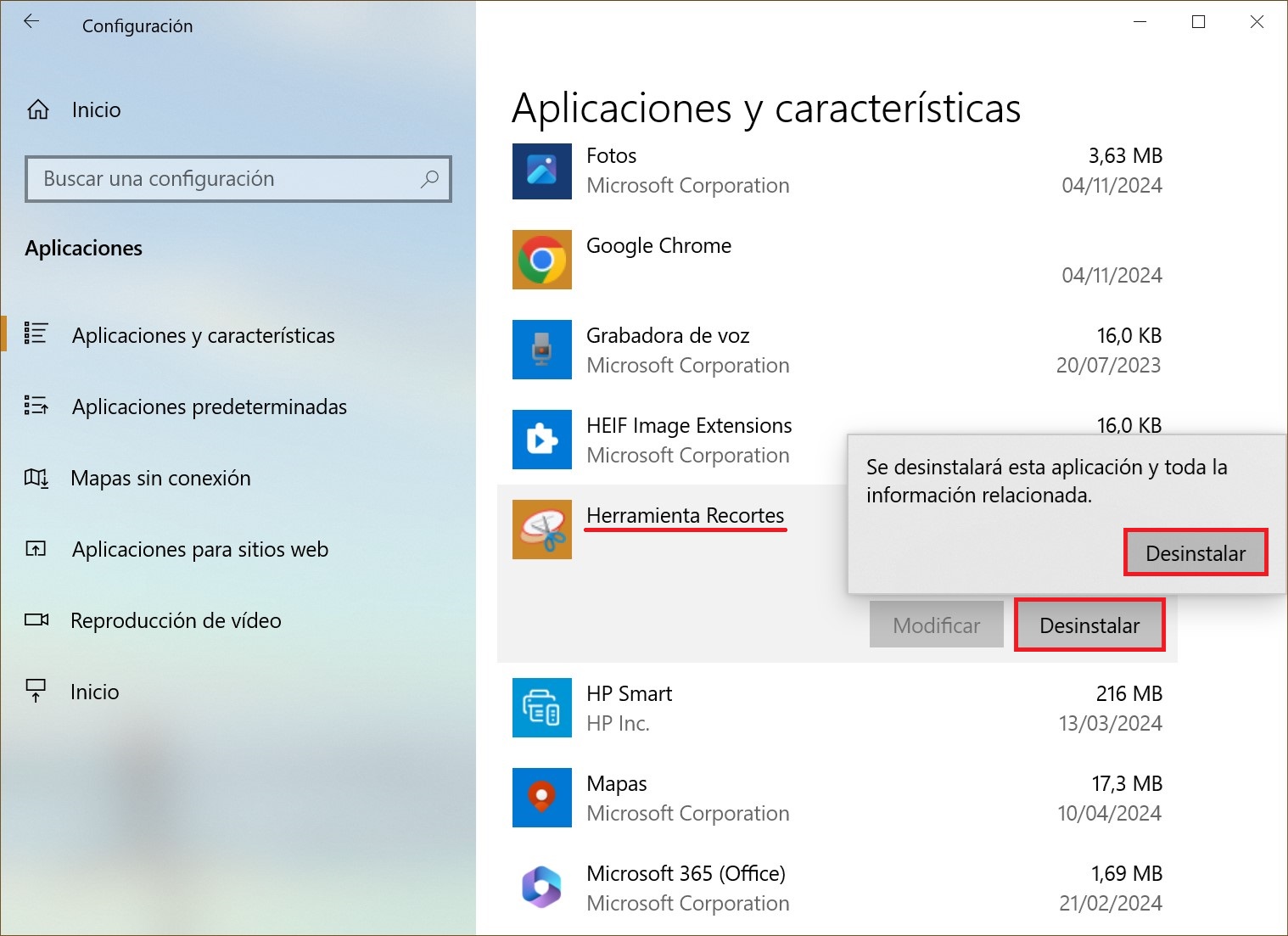The width and height of the screenshot is (1288, 936).
Task: Open Aplicaciones y características section
Action: (x=203, y=335)
